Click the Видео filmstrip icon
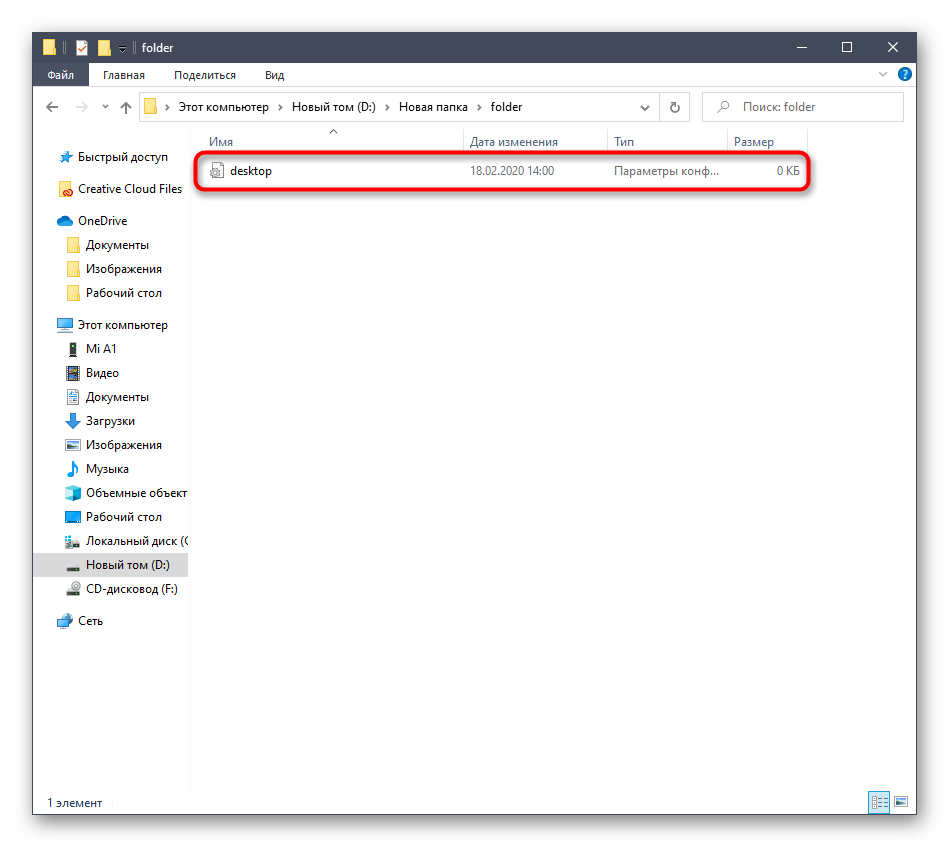The image size is (949, 847). (x=73, y=373)
